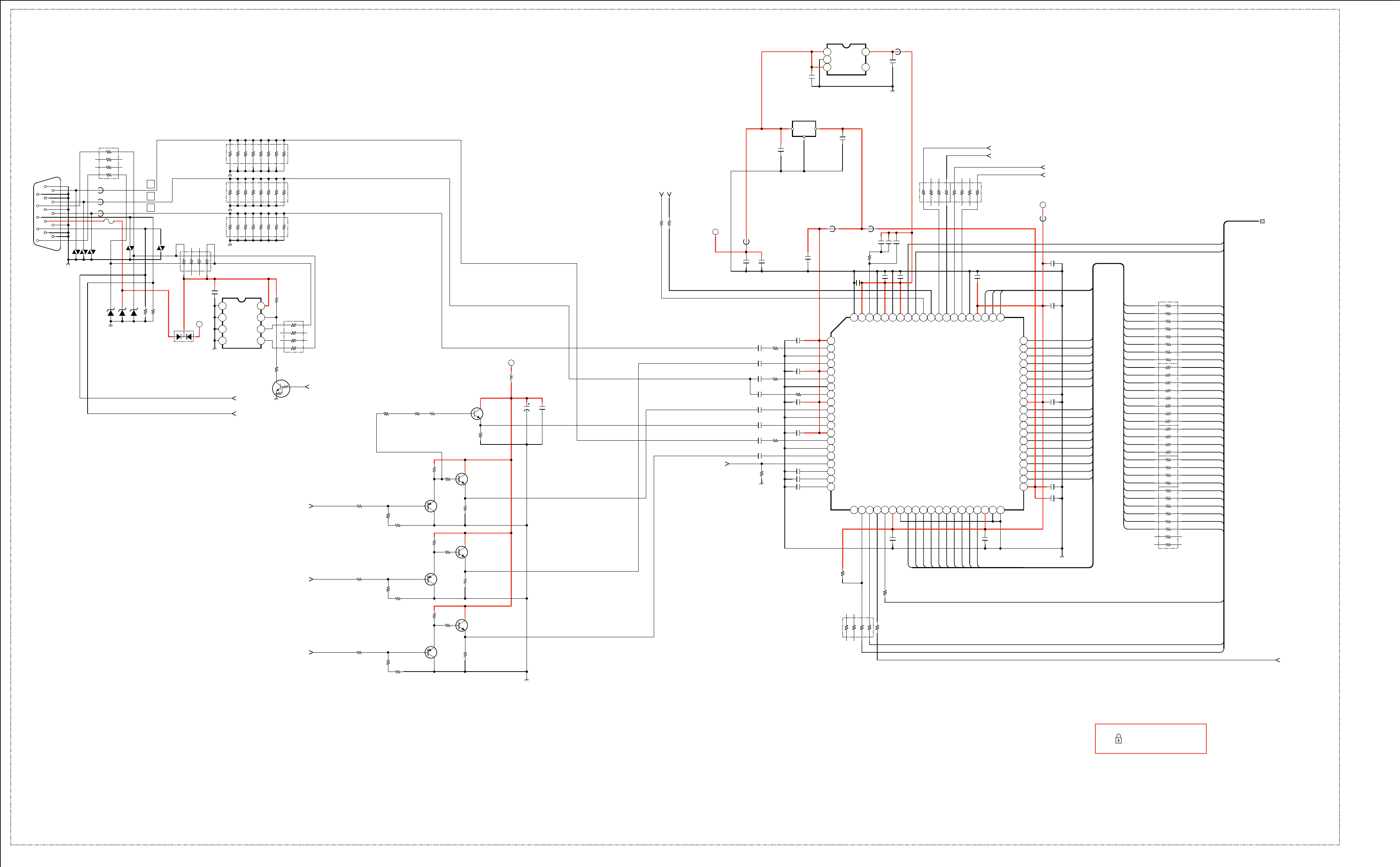
Task: Click the crossed-box terminal at top right
Action: (x=1262, y=221)
